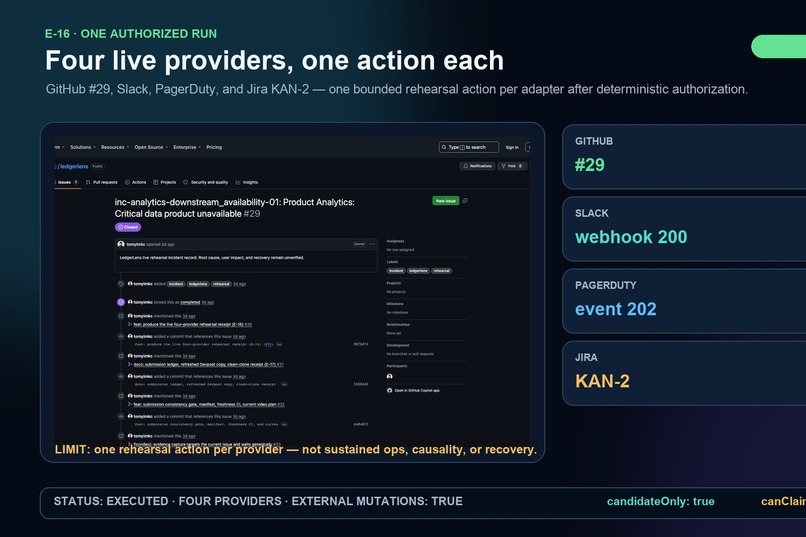Click the Notifications bell button
Viewport: 806px width, 537px height.
[477, 166]
